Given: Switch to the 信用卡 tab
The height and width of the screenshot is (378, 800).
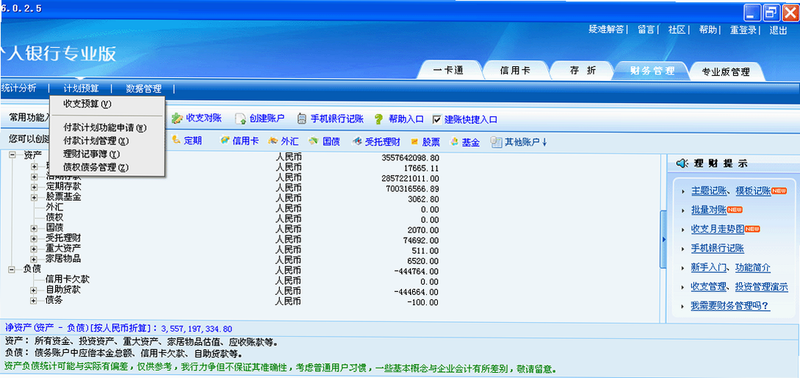Looking at the screenshot, I should tap(515, 71).
